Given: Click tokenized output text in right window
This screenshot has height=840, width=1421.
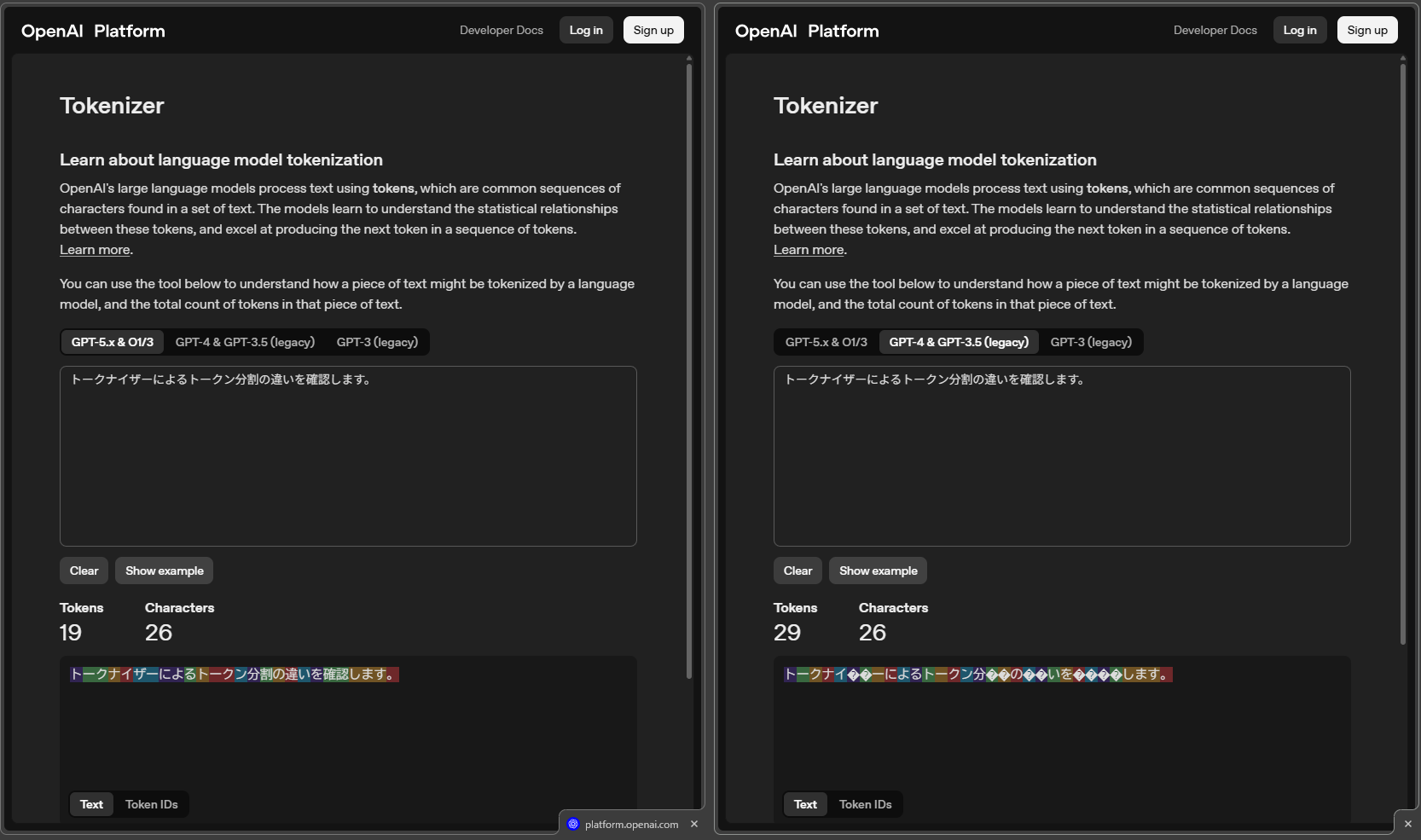Looking at the screenshot, I should click(978, 675).
